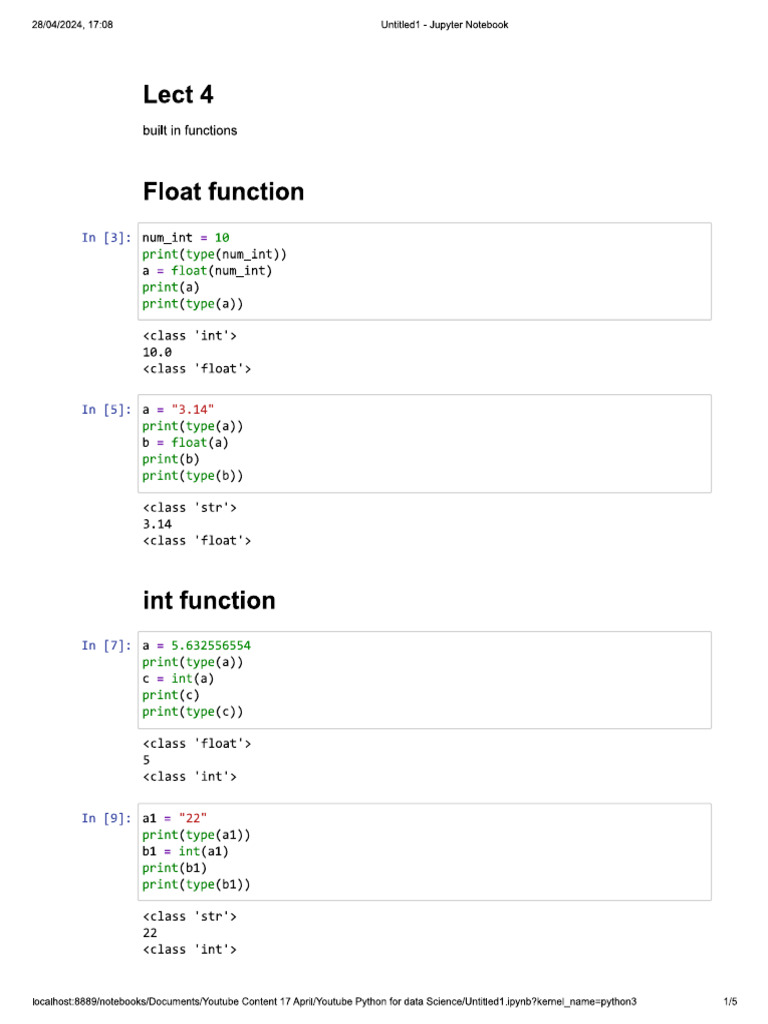Click the 3.14 output line

[158, 524]
